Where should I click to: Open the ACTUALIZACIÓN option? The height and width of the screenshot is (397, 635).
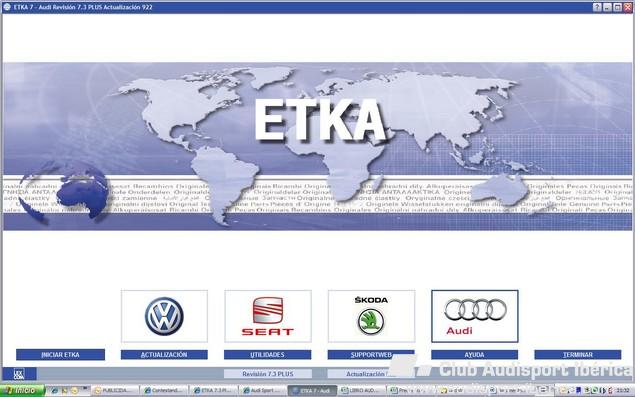click(164, 355)
